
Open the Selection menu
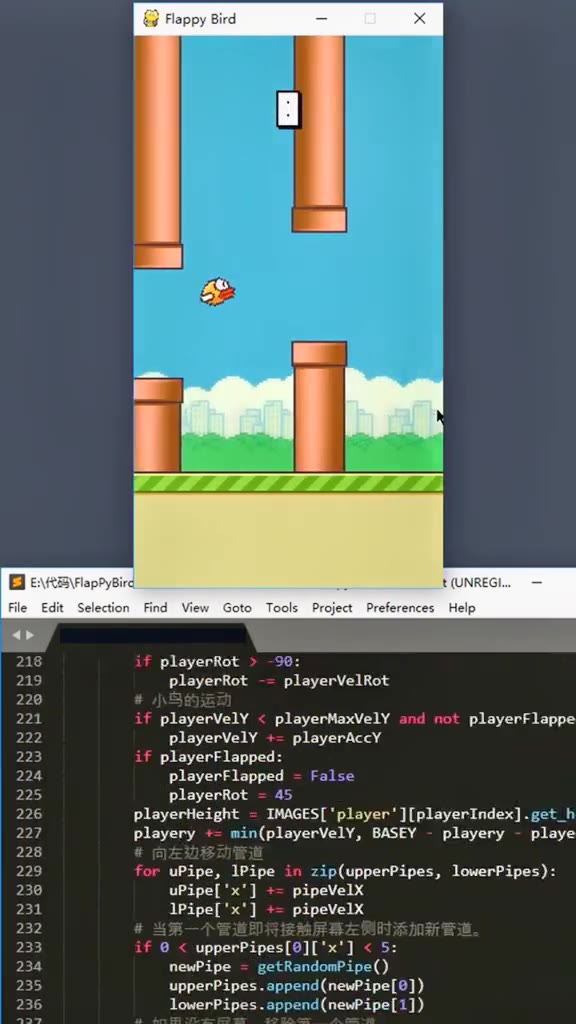click(103, 607)
